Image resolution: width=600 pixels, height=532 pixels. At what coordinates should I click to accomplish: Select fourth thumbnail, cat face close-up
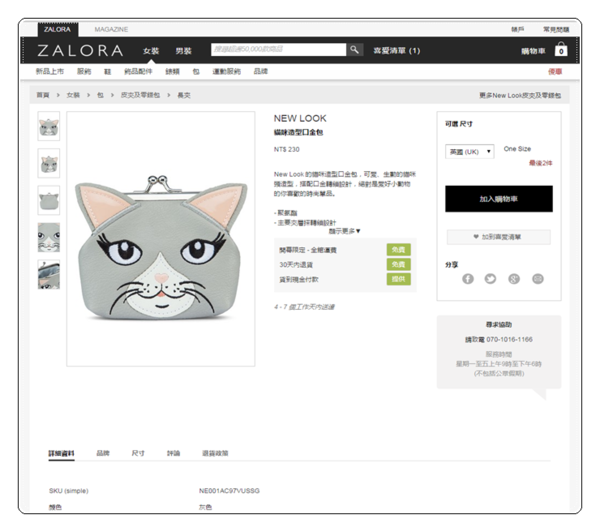(49, 237)
